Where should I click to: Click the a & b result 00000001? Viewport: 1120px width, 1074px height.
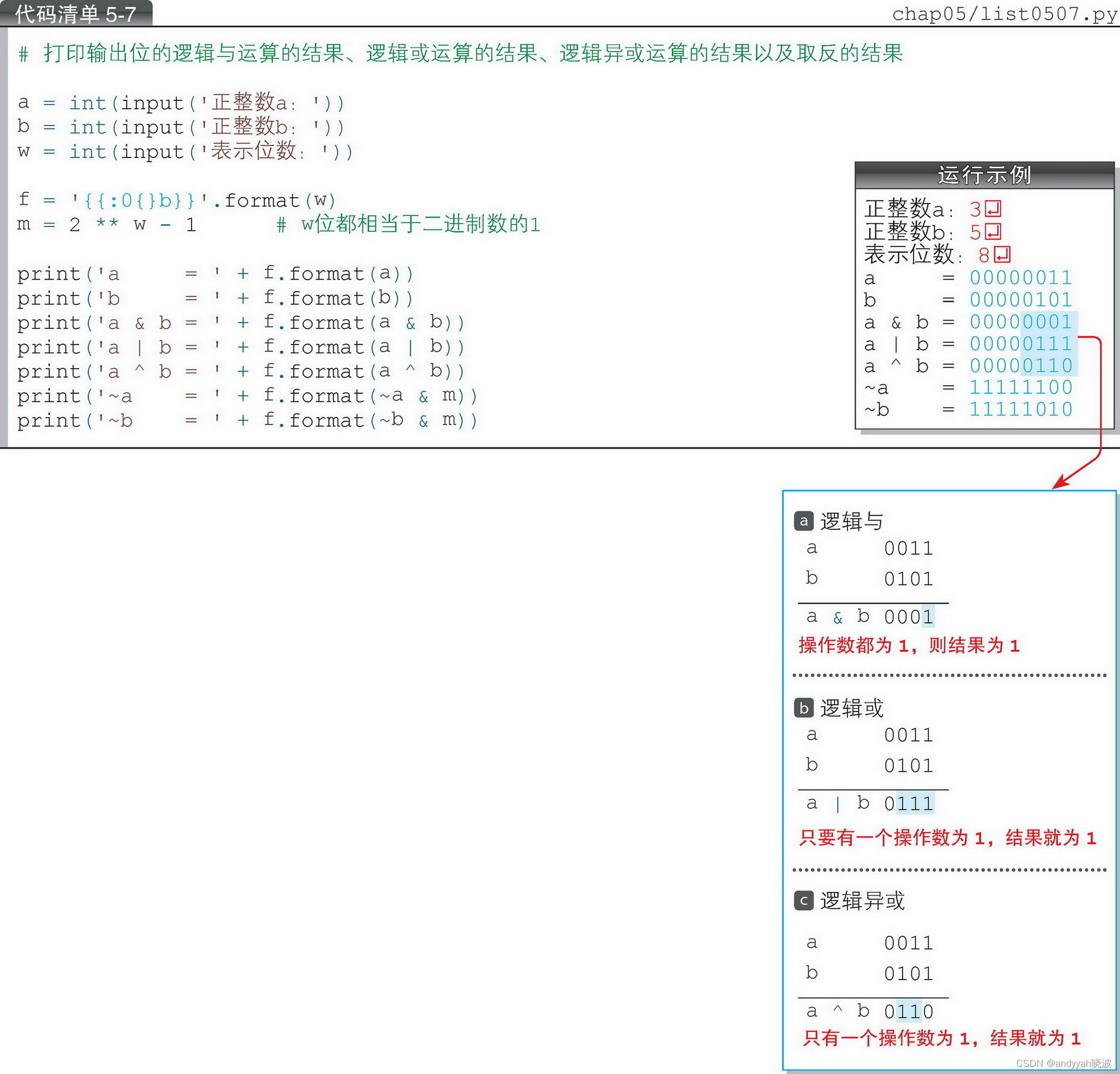(1021, 322)
